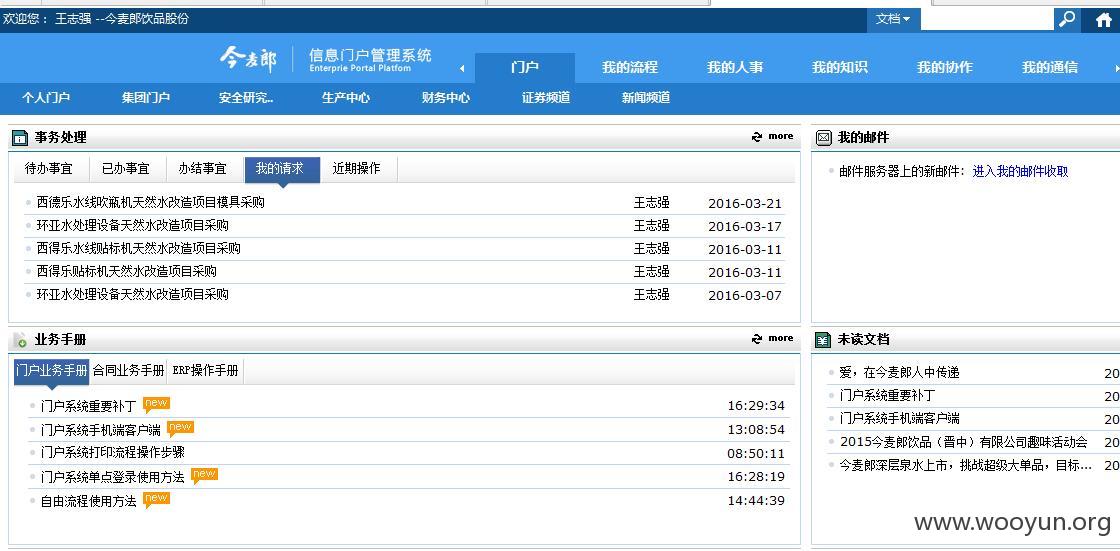This screenshot has width=1120, height=551.
Task: Click the 今麦郎 logo
Action: click(248, 59)
